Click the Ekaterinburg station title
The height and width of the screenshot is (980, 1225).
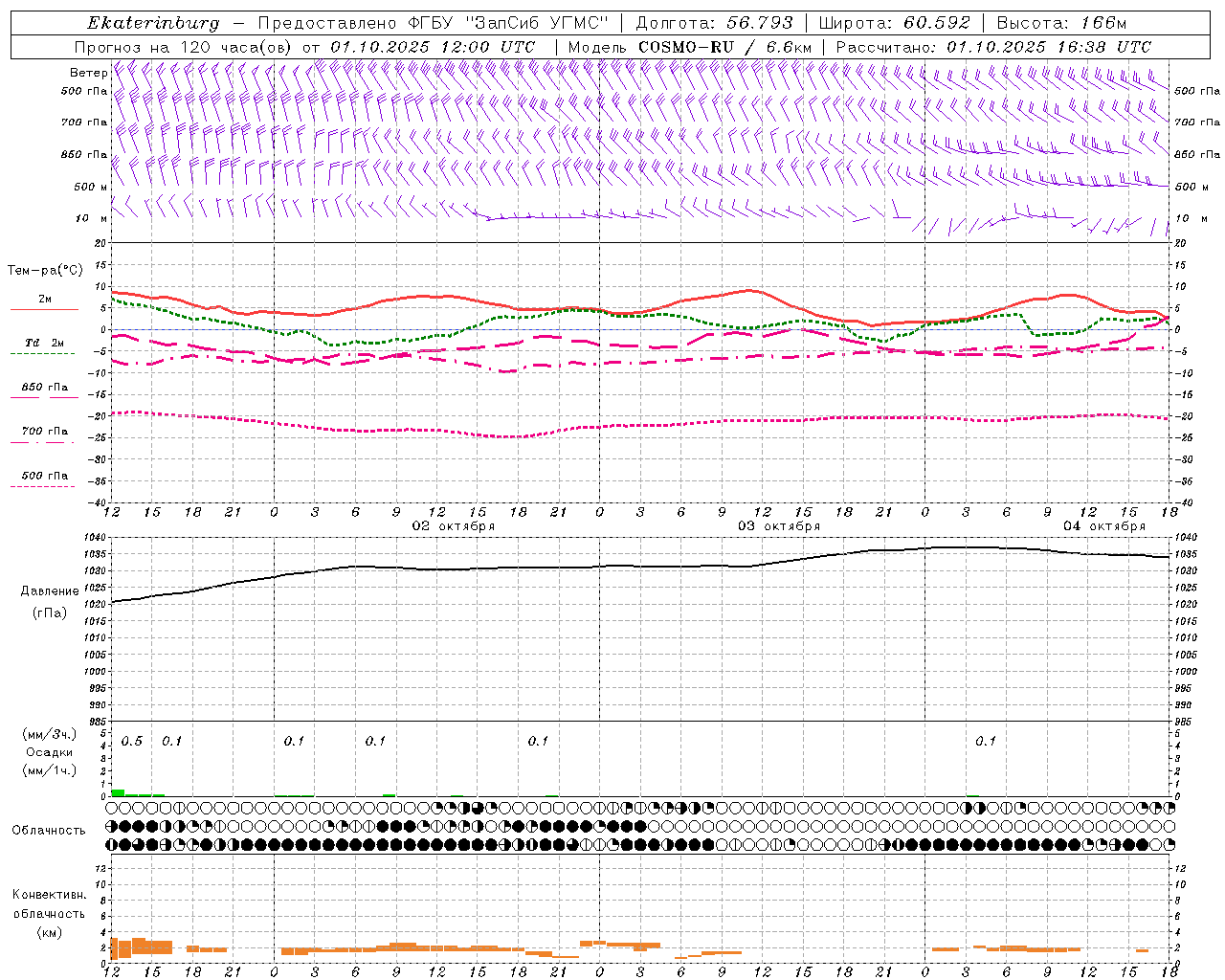coord(153,23)
